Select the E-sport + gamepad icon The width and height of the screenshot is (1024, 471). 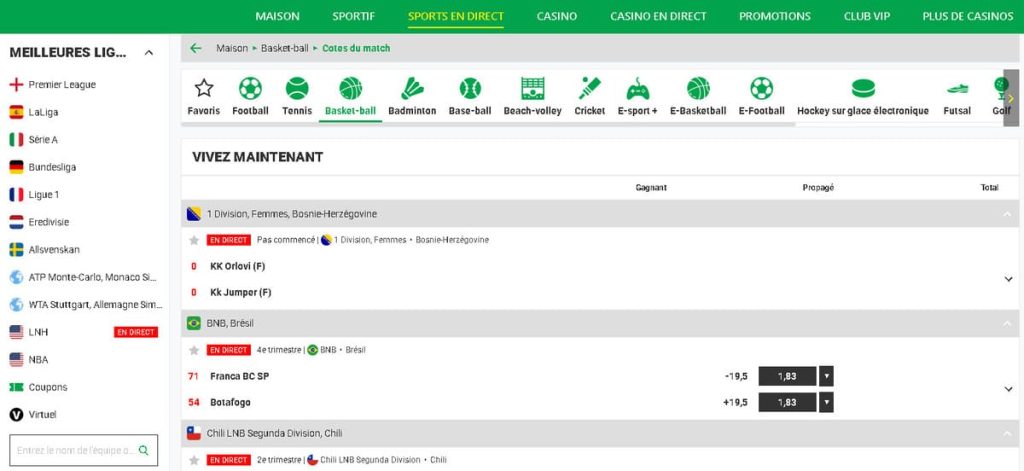coord(637,88)
